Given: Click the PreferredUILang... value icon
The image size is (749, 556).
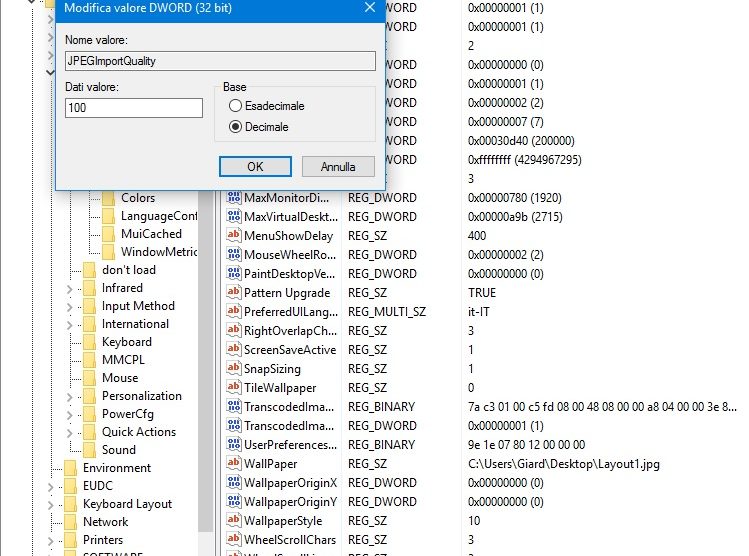Looking at the screenshot, I should [x=234, y=311].
